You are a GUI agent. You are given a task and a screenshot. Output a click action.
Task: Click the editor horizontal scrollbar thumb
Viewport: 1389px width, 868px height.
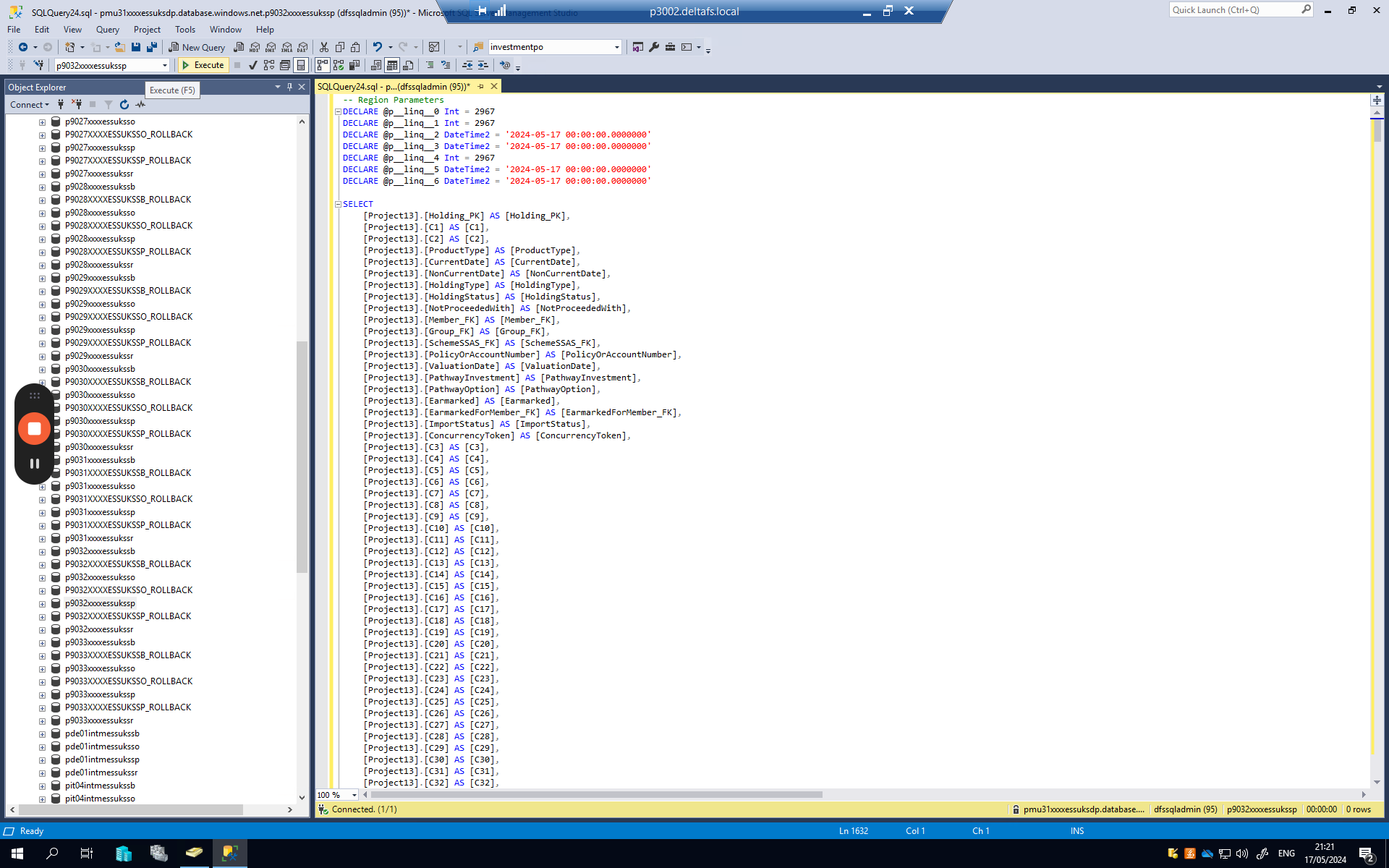(597, 795)
